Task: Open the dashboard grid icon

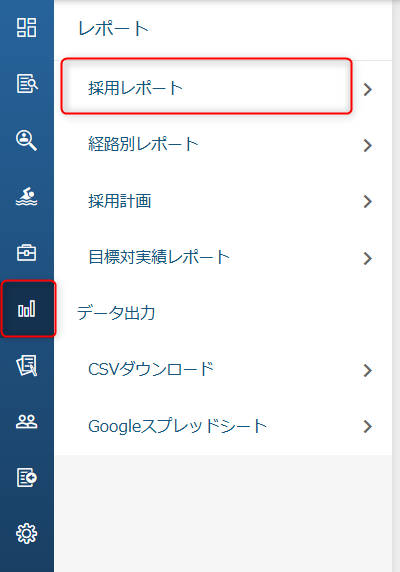Action: pyautogui.click(x=27, y=28)
